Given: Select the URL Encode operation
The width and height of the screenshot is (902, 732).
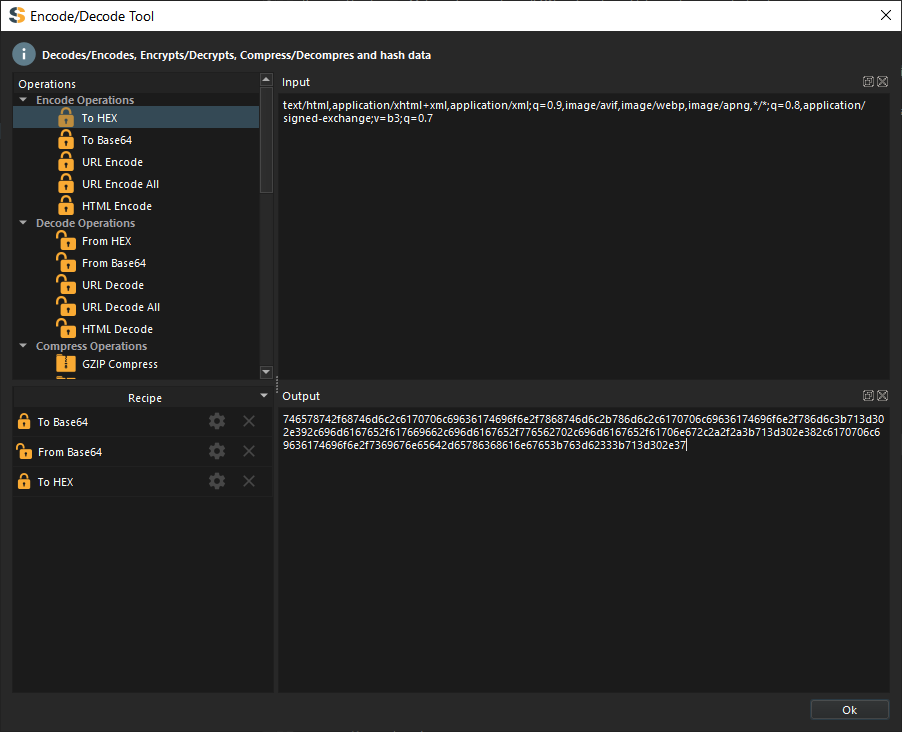Looking at the screenshot, I should [x=112, y=162].
